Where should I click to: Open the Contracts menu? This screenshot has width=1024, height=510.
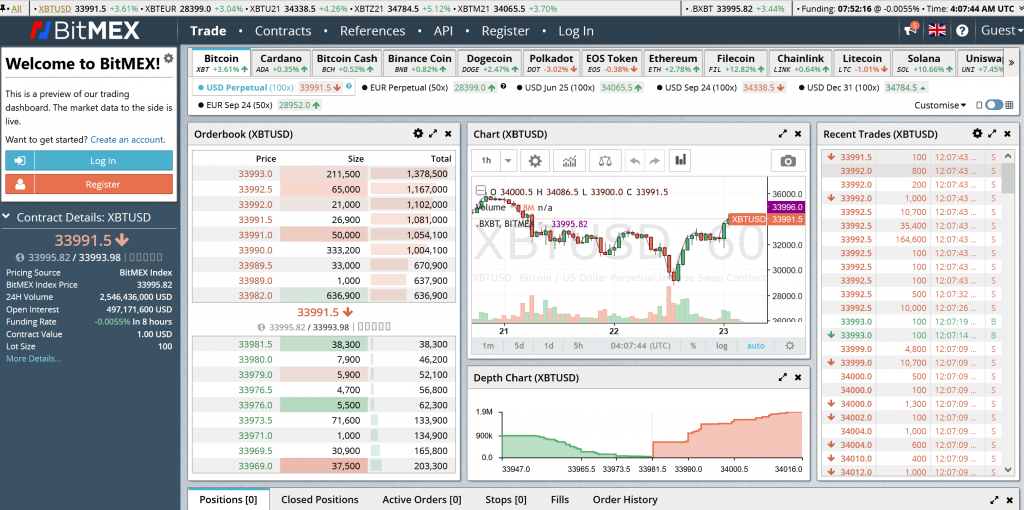coord(283,31)
